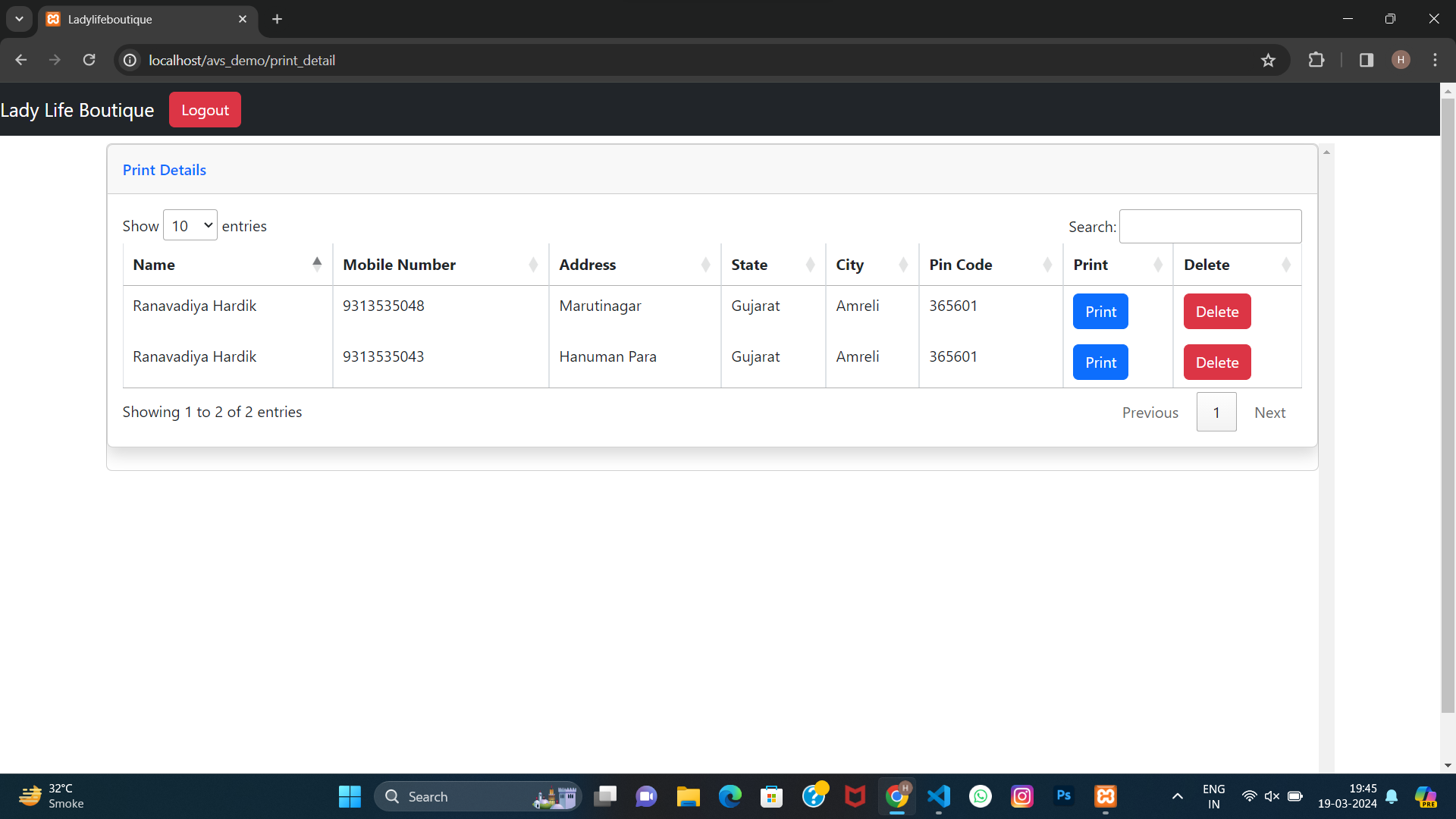
Task: Click Print for the Marutinagar row
Action: tap(1100, 312)
